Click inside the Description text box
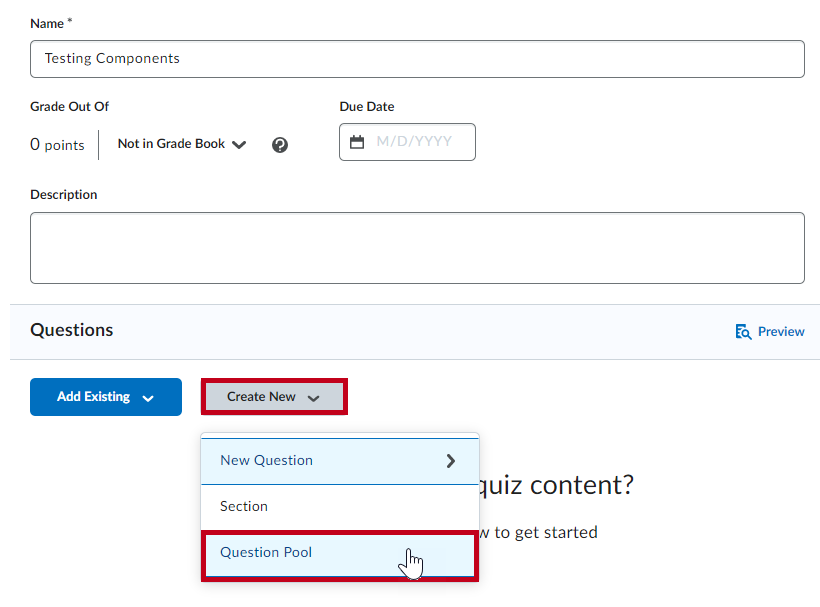Screen dimensions: 820x607 pyautogui.click(x=417, y=247)
